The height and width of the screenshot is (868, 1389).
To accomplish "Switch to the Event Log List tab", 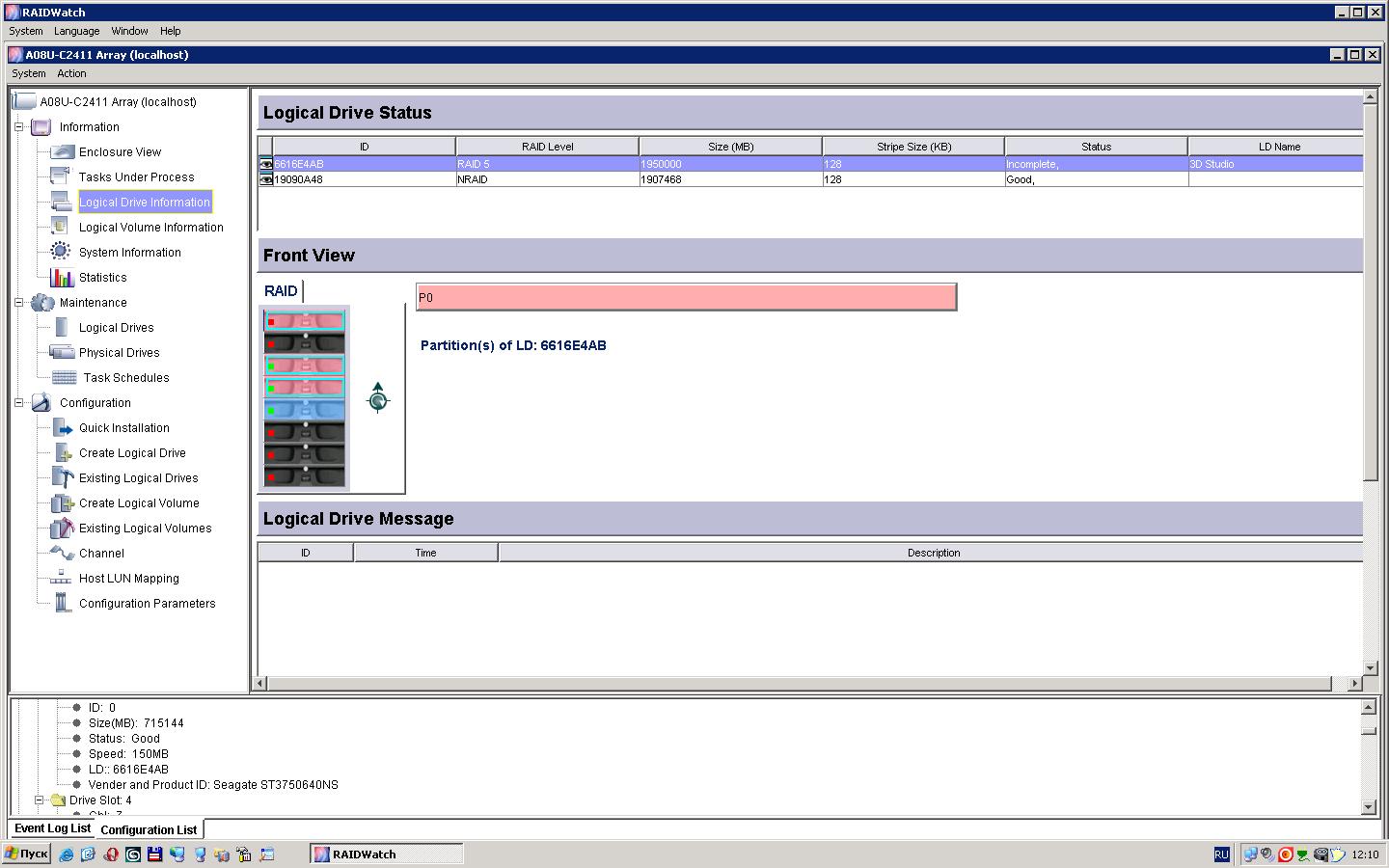I will point(52,828).
